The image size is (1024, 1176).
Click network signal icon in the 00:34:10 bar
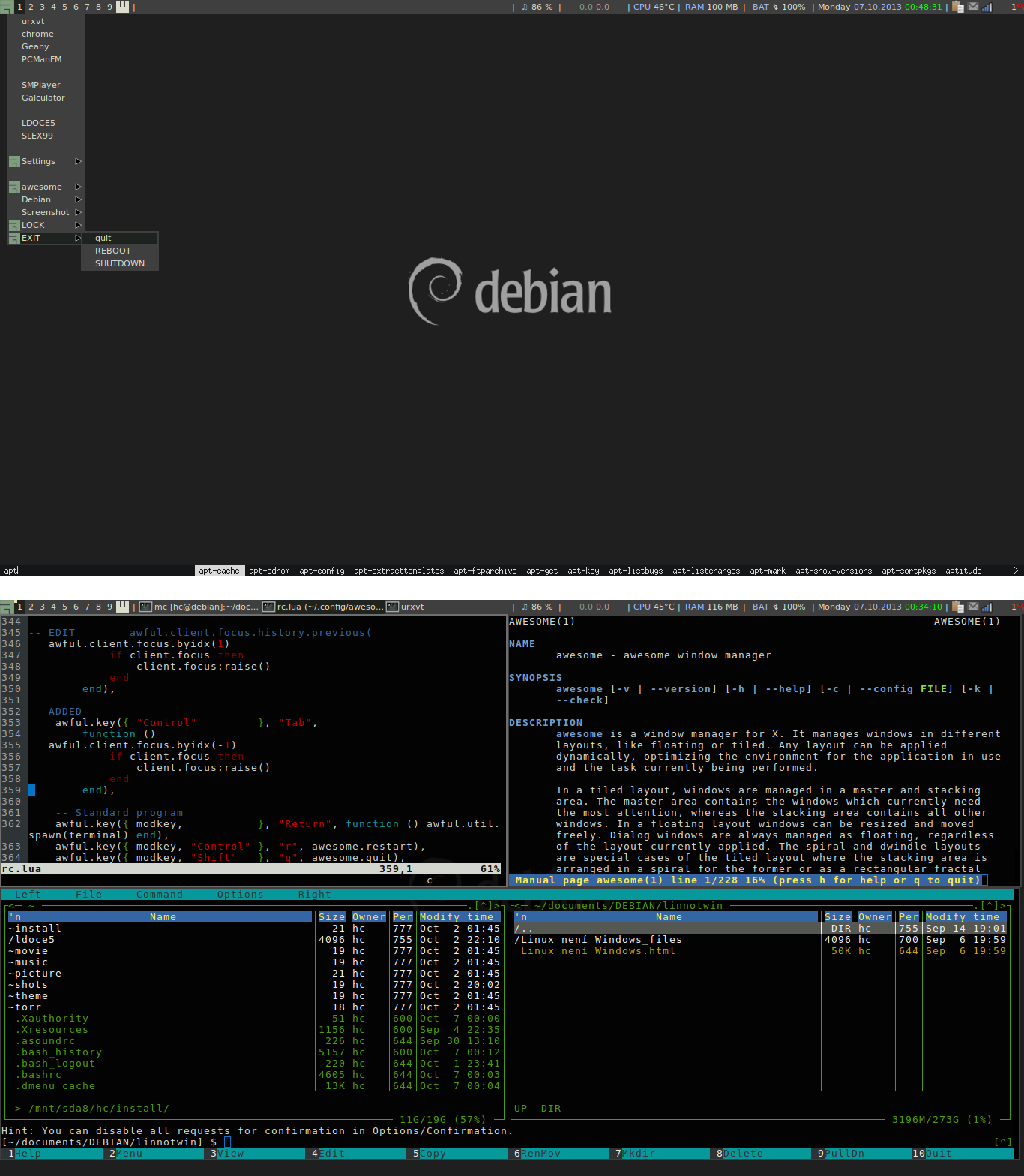(987, 607)
